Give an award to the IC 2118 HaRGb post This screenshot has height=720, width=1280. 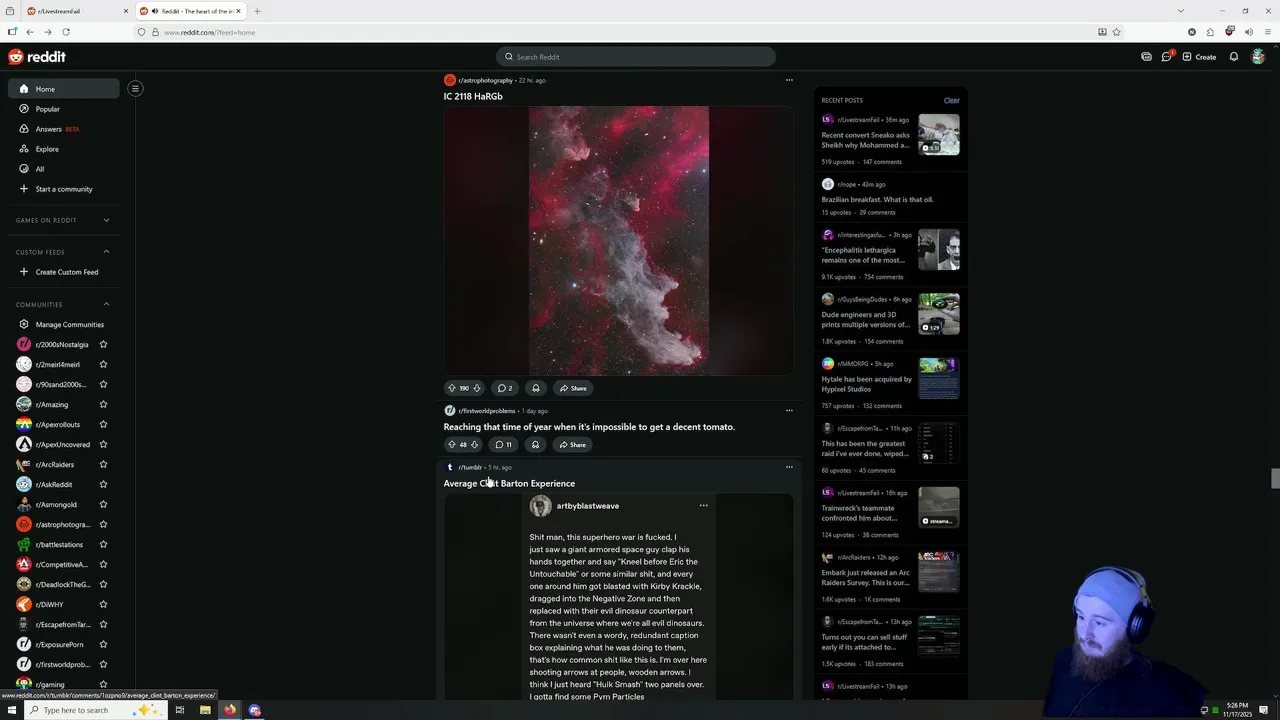click(535, 388)
